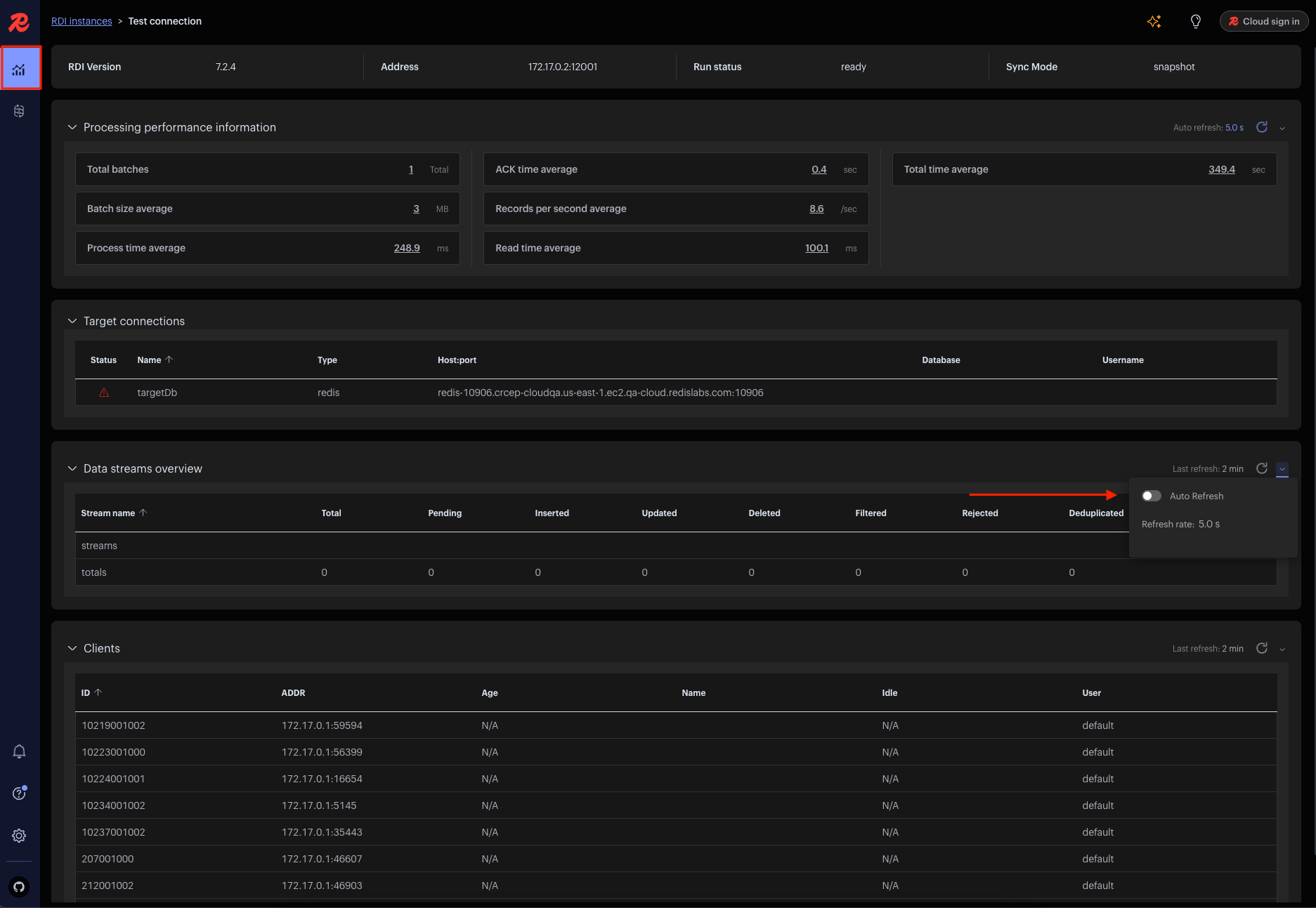Open the pipeline statistics sidebar icon
This screenshot has width=1316, height=908.
(20, 68)
